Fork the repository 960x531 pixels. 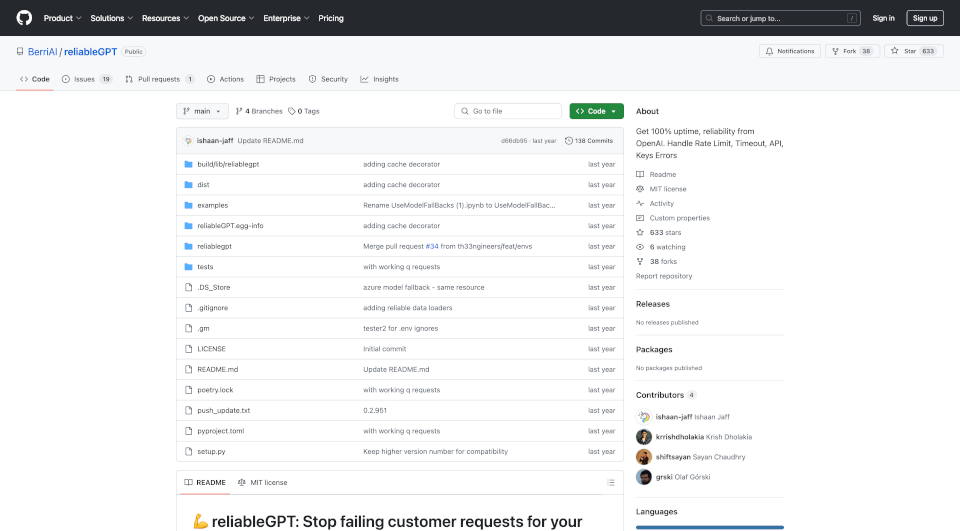coord(852,51)
